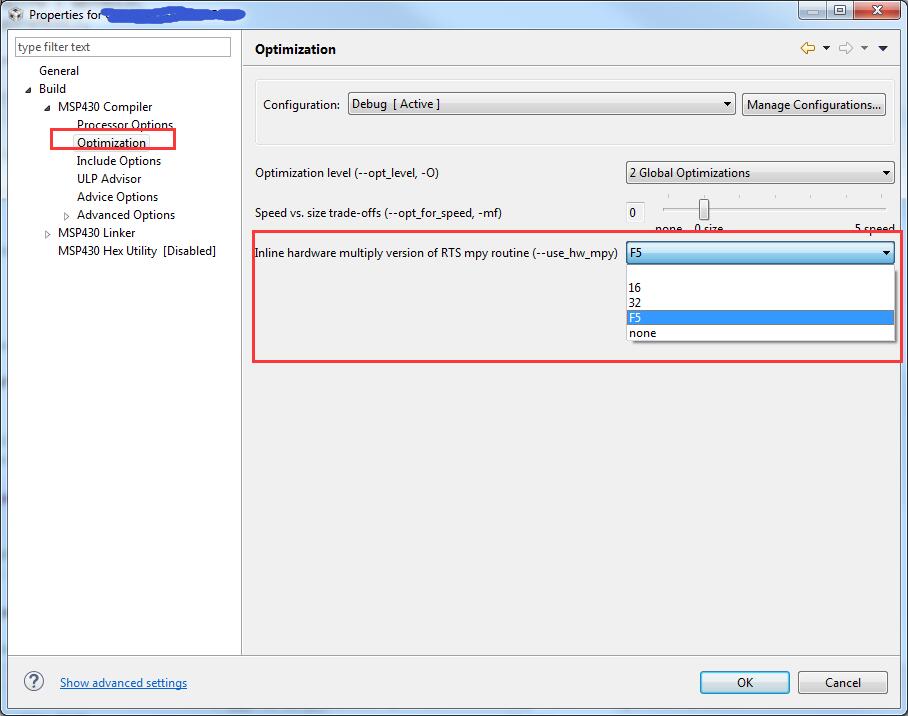Click the use_hw_mpy combo box
Screen dimensions: 908x716
click(760, 253)
